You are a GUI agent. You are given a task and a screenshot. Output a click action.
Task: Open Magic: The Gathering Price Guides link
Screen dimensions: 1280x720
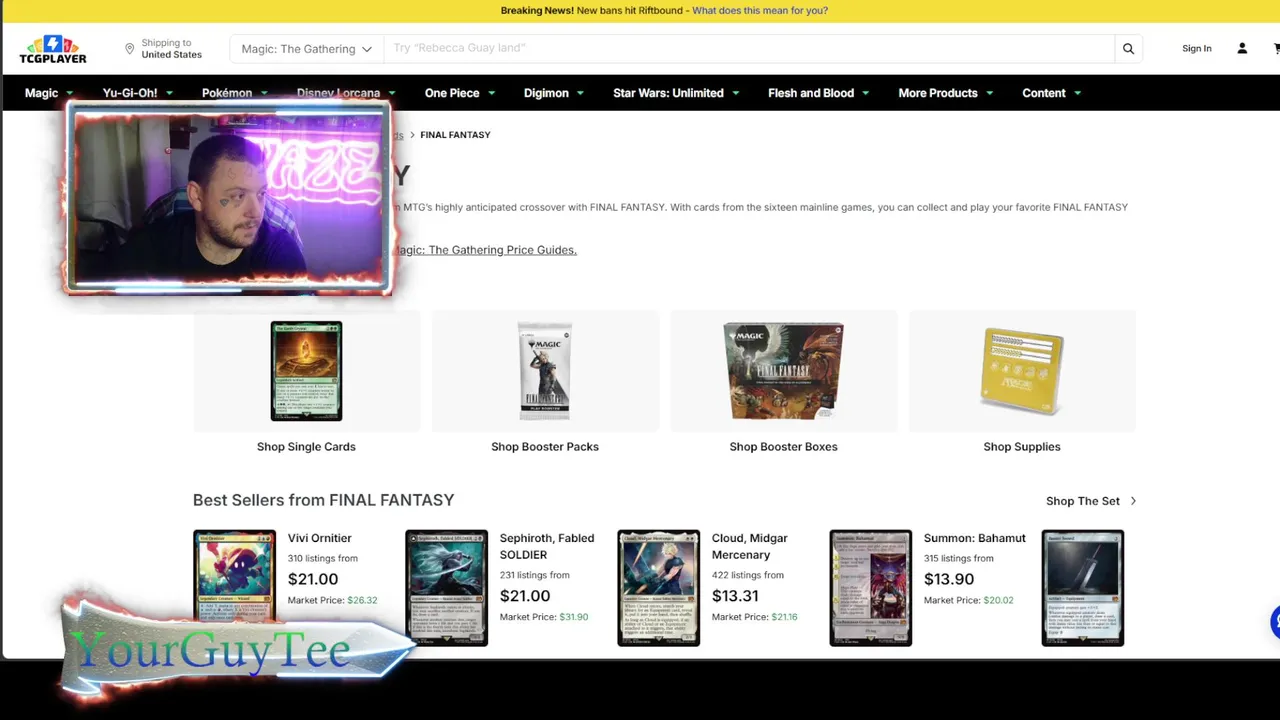point(486,250)
